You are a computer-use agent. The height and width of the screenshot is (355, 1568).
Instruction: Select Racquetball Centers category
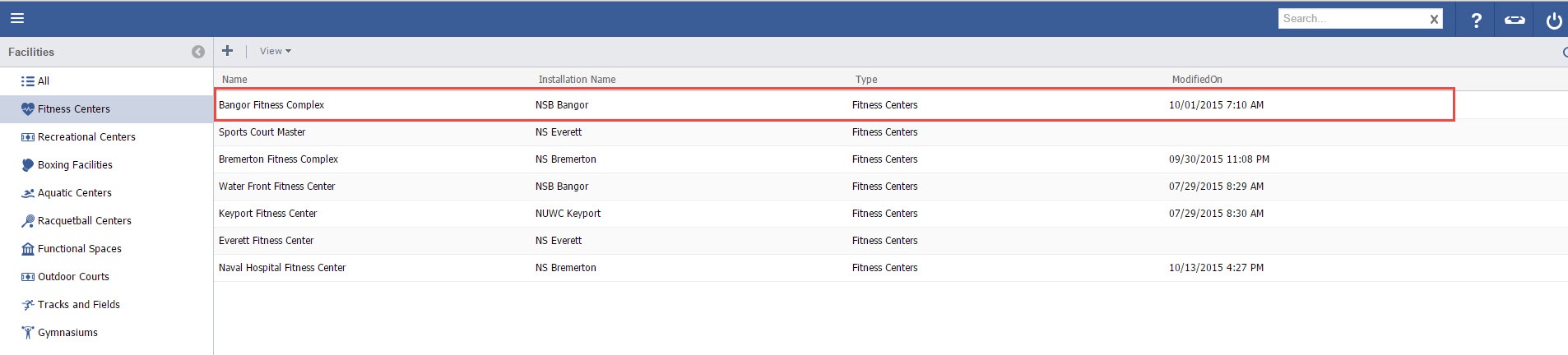coord(84,221)
